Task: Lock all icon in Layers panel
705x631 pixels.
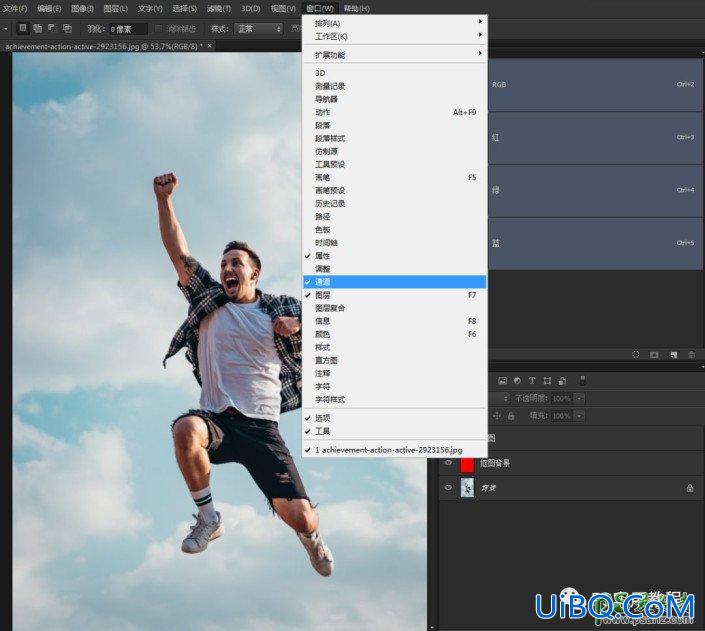Action: [511, 416]
